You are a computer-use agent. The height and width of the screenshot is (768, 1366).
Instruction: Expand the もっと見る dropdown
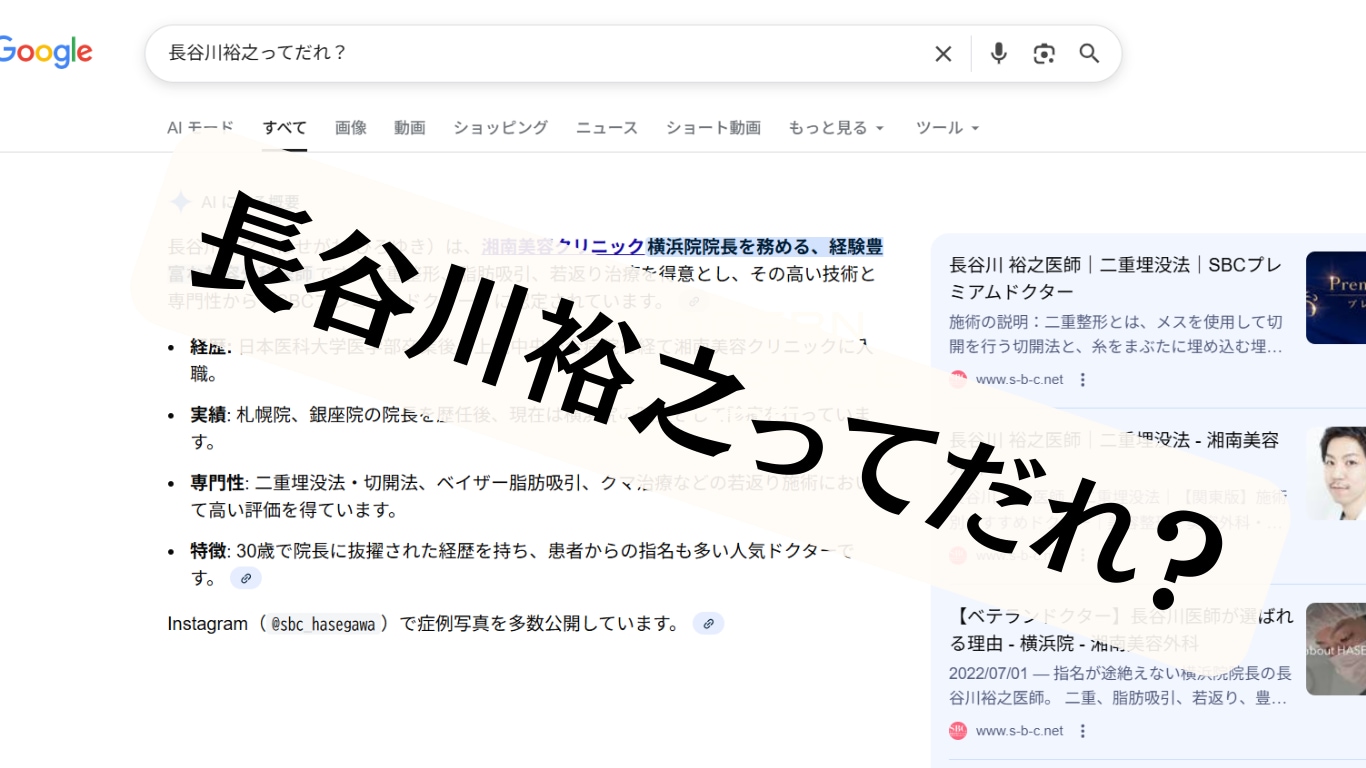(x=835, y=127)
